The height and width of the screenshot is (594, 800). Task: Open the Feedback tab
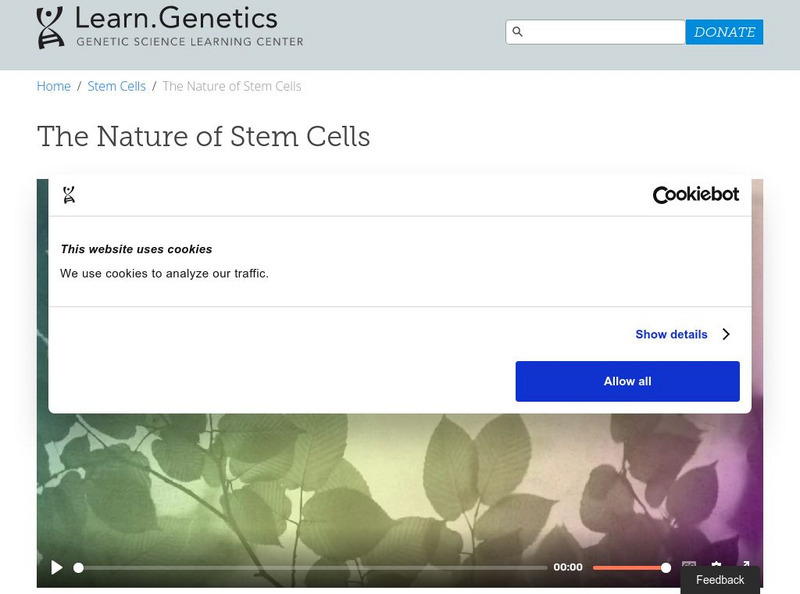(x=720, y=580)
